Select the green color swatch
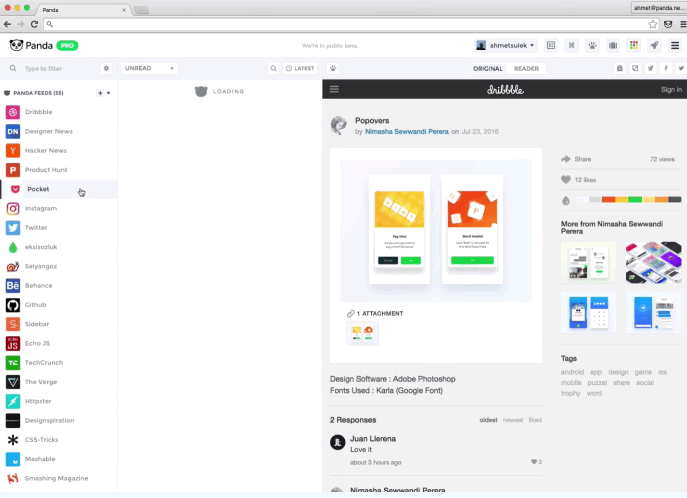The height and width of the screenshot is (498, 687). click(x=635, y=200)
